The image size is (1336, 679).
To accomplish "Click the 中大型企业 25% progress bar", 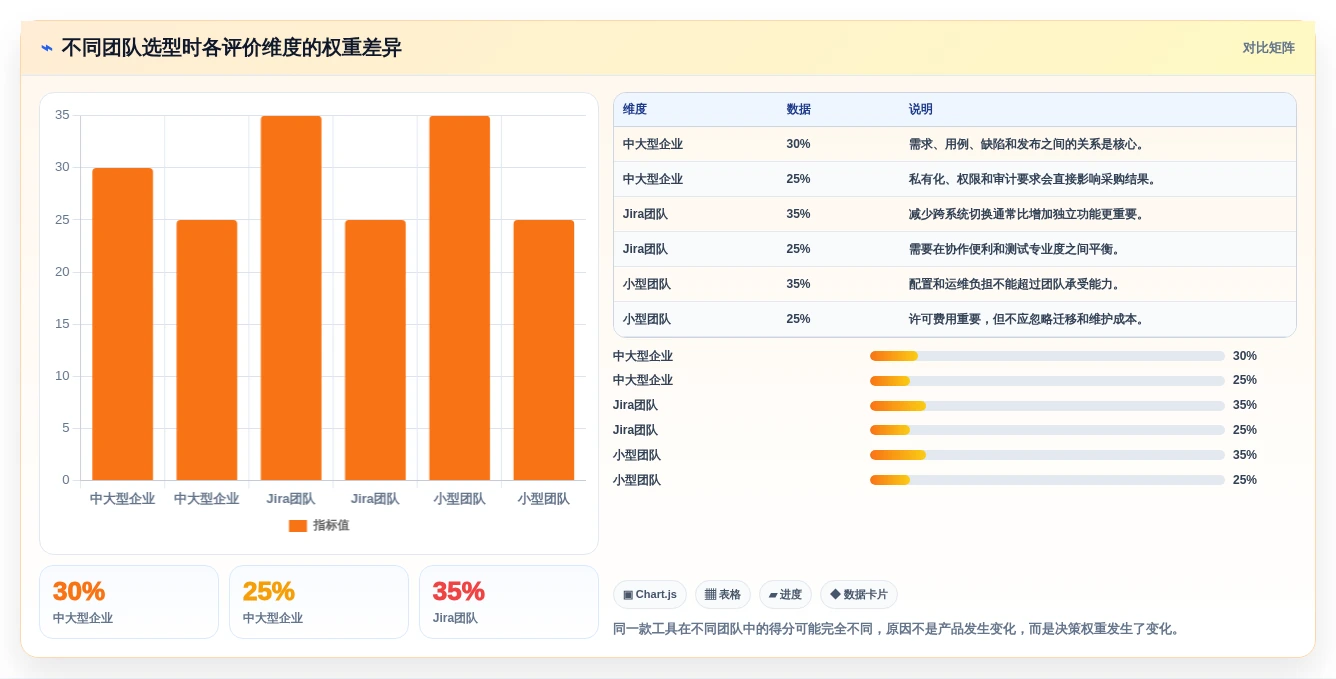I will tap(1047, 381).
